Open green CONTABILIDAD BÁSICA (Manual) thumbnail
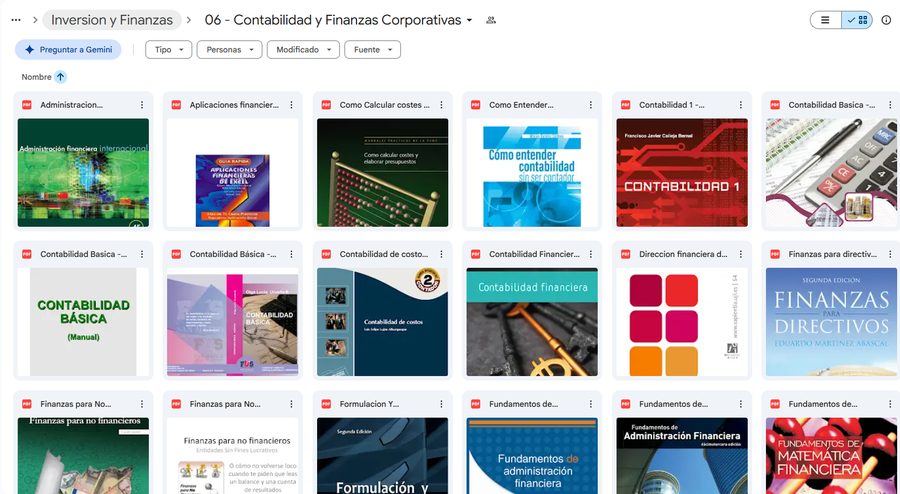 click(x=83, y=322)
